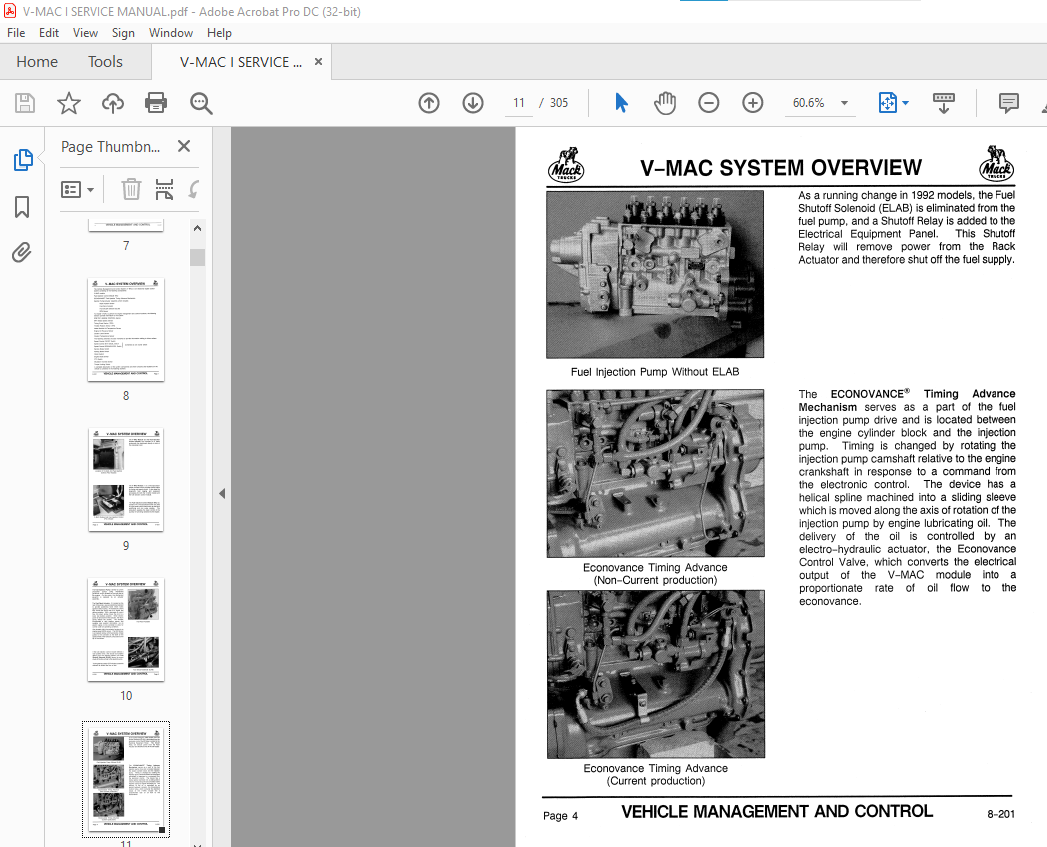Screen dimensions: 1047x847
Task: Select page 10 thumbnail
Action: click(126, 630)
